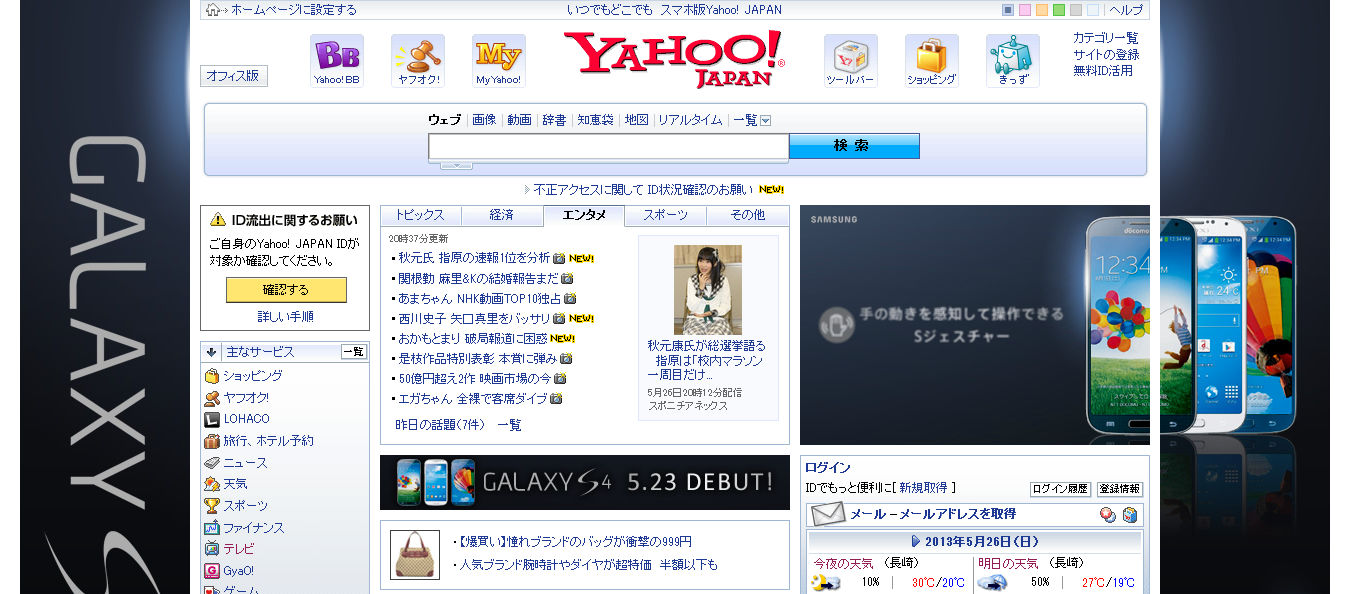This screenshot has width=1349, height=594.
Task: Open the Yahoo! BB icon
Action: pyautogui.click(x=336, y=60)
